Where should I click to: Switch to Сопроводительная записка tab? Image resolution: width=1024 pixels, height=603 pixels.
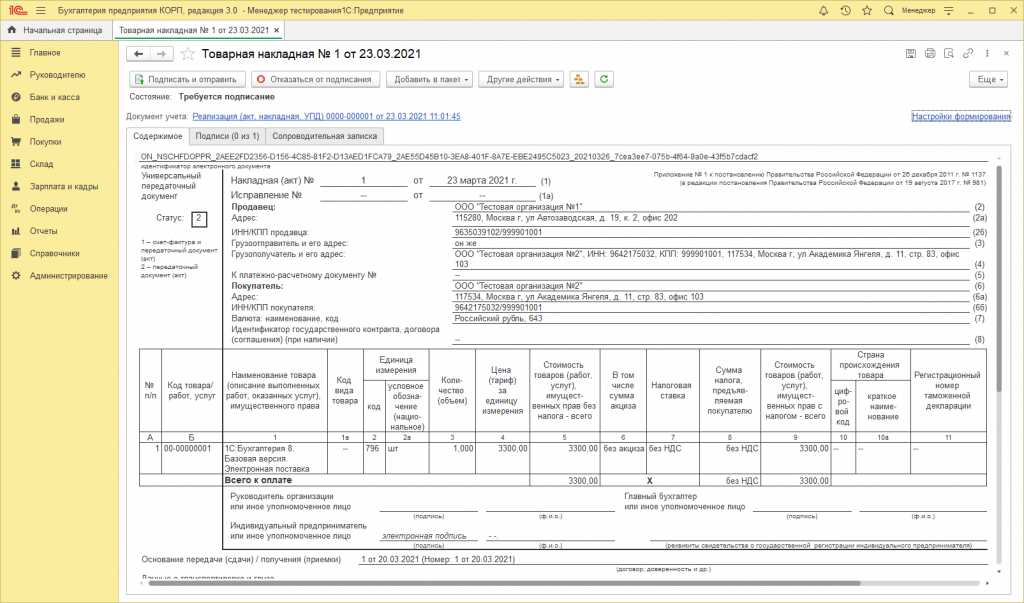coord(325,136)
